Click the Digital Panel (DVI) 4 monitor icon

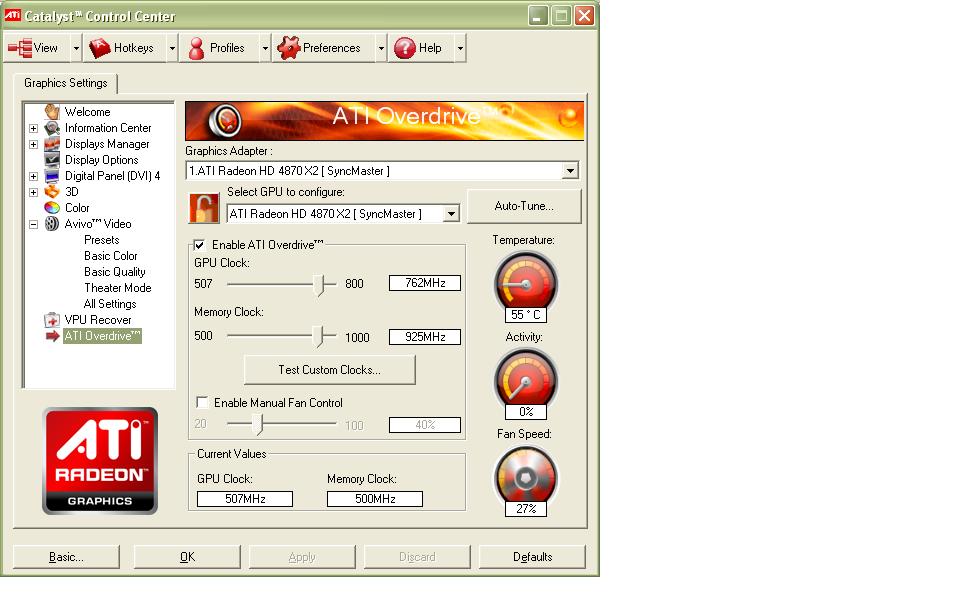tap(52, 176)
